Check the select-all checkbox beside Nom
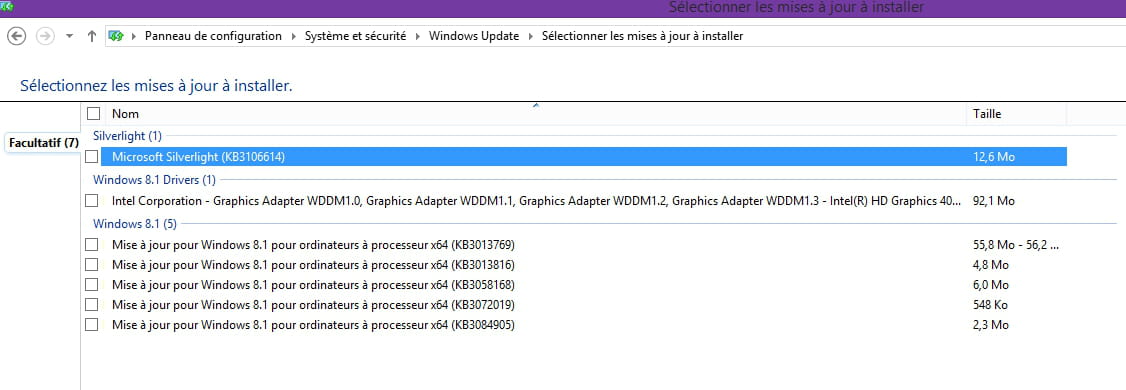 coord(93,113)
